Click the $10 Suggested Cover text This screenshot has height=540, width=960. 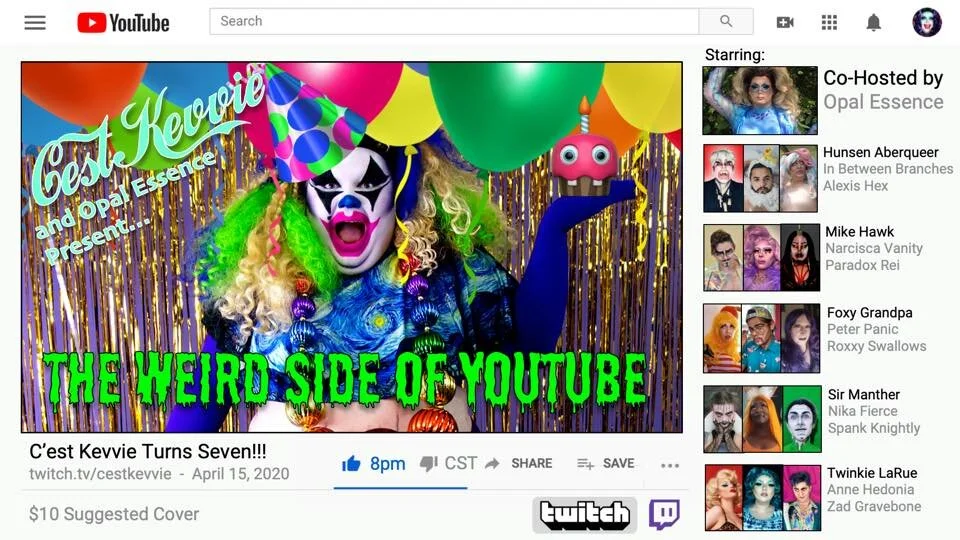click(114, 514)
